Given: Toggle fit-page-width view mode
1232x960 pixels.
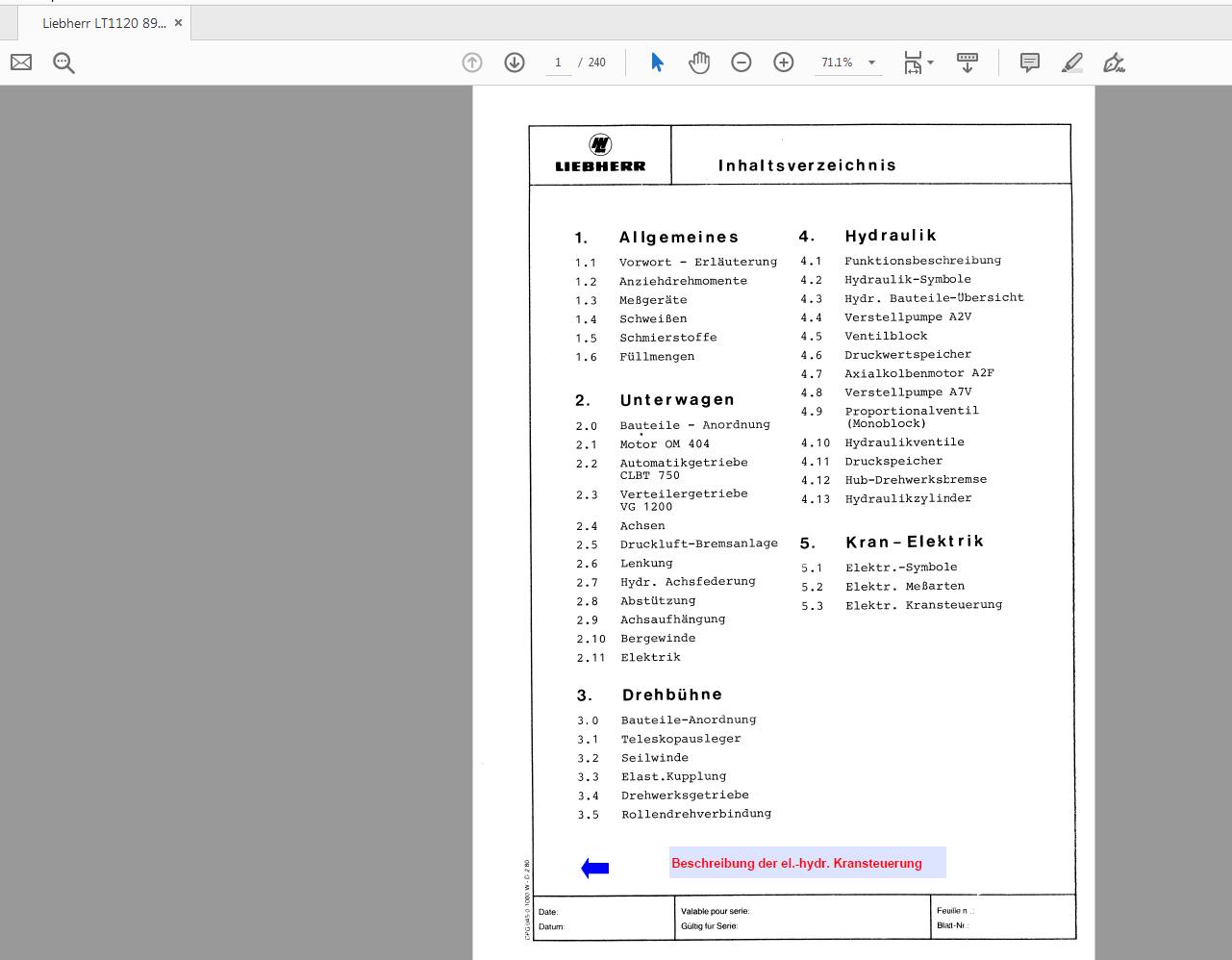Looking at the screenshot, I should click(912, 62).
